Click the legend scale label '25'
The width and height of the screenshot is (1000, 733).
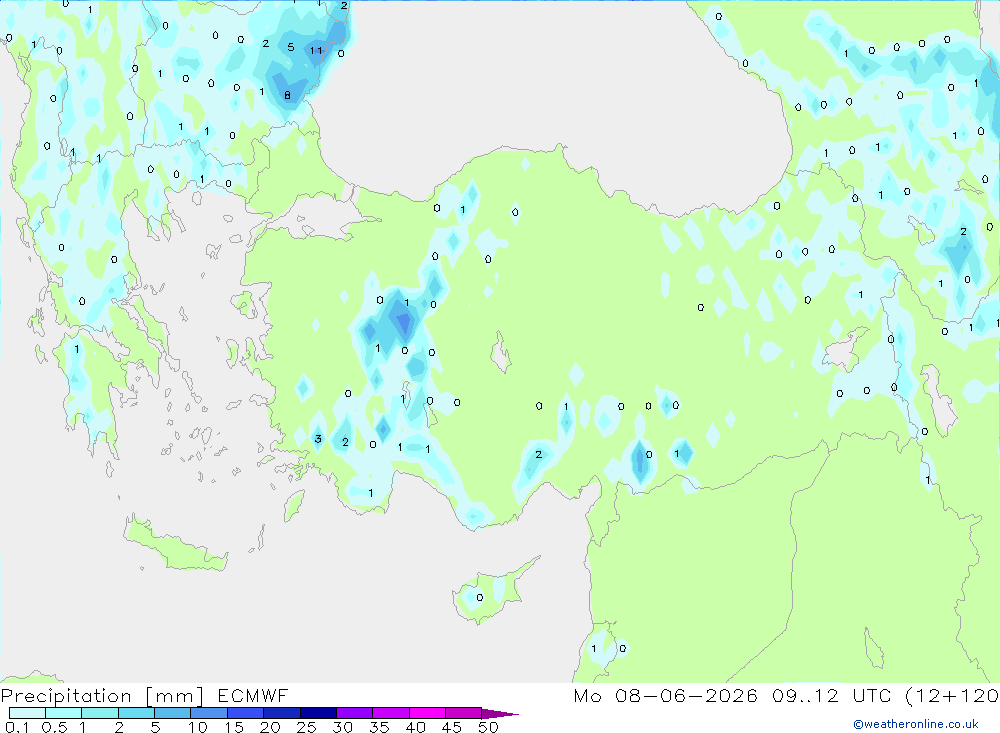(x=307, y=727)
